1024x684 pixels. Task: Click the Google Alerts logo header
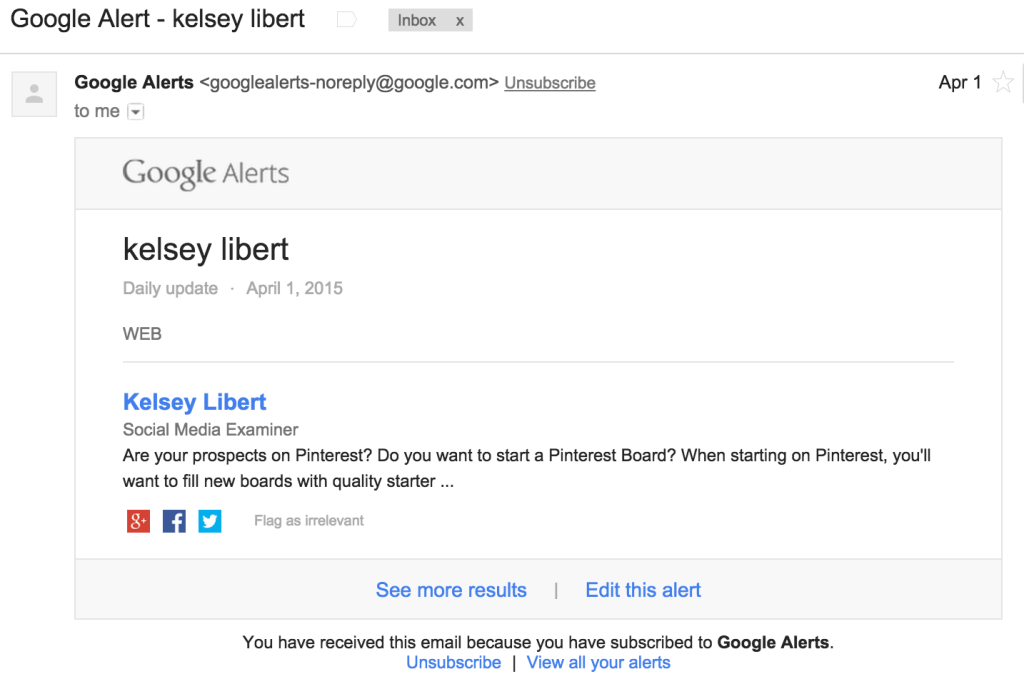(206, 174)
